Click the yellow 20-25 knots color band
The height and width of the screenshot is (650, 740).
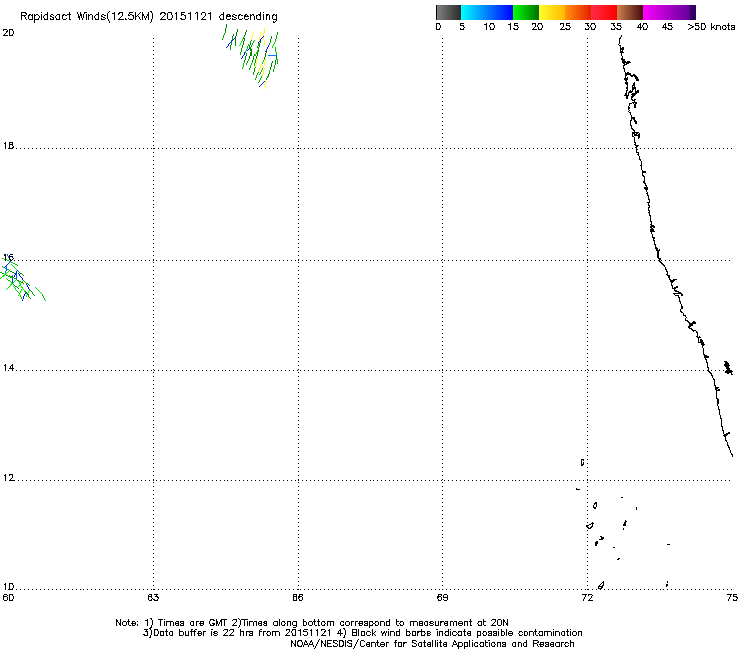(552, 12)
